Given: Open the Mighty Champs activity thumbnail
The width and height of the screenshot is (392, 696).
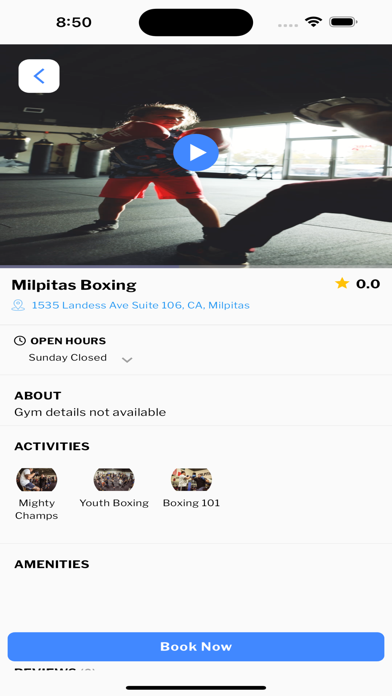Looking at the screenshot, I should (x=37, y=479).
